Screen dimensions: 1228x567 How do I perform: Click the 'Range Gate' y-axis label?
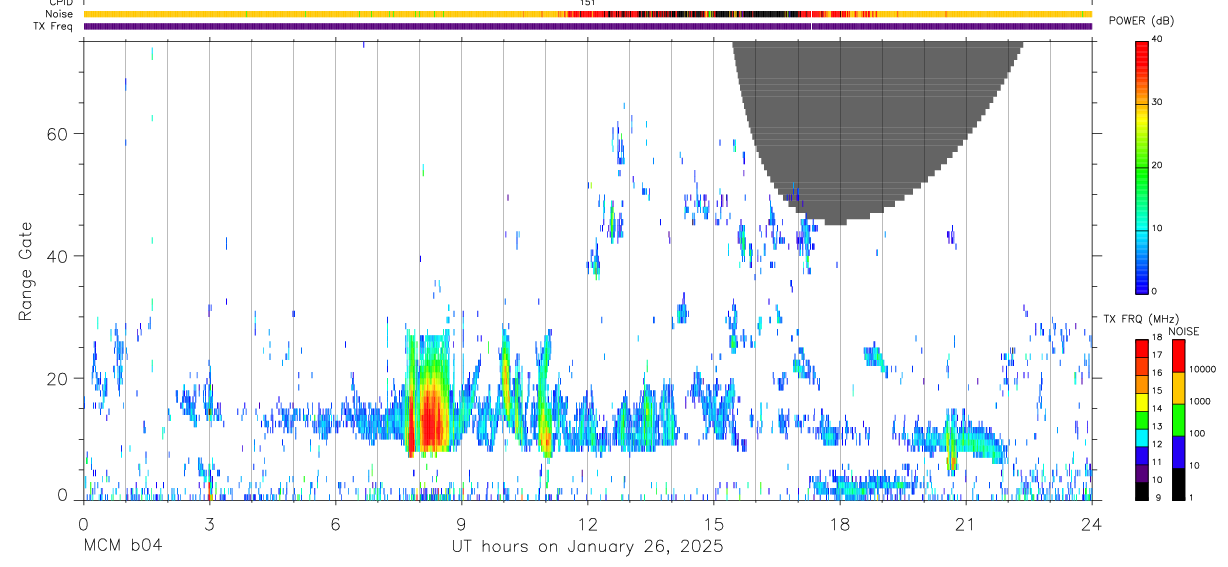pyautogui.click(x=26, y=271)
